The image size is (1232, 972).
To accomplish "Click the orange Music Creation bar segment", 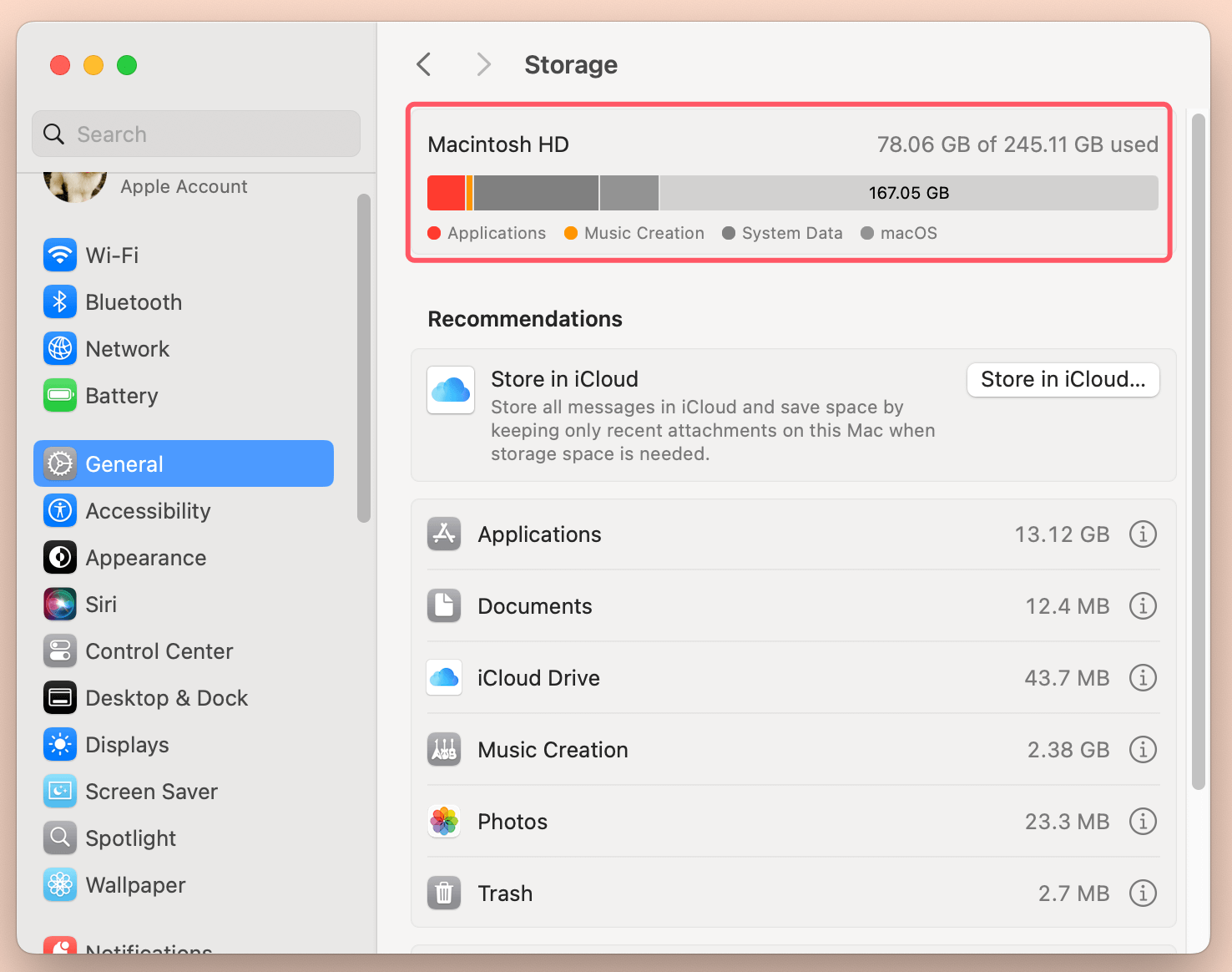I will pyautogui.click(x=469, y=193).
